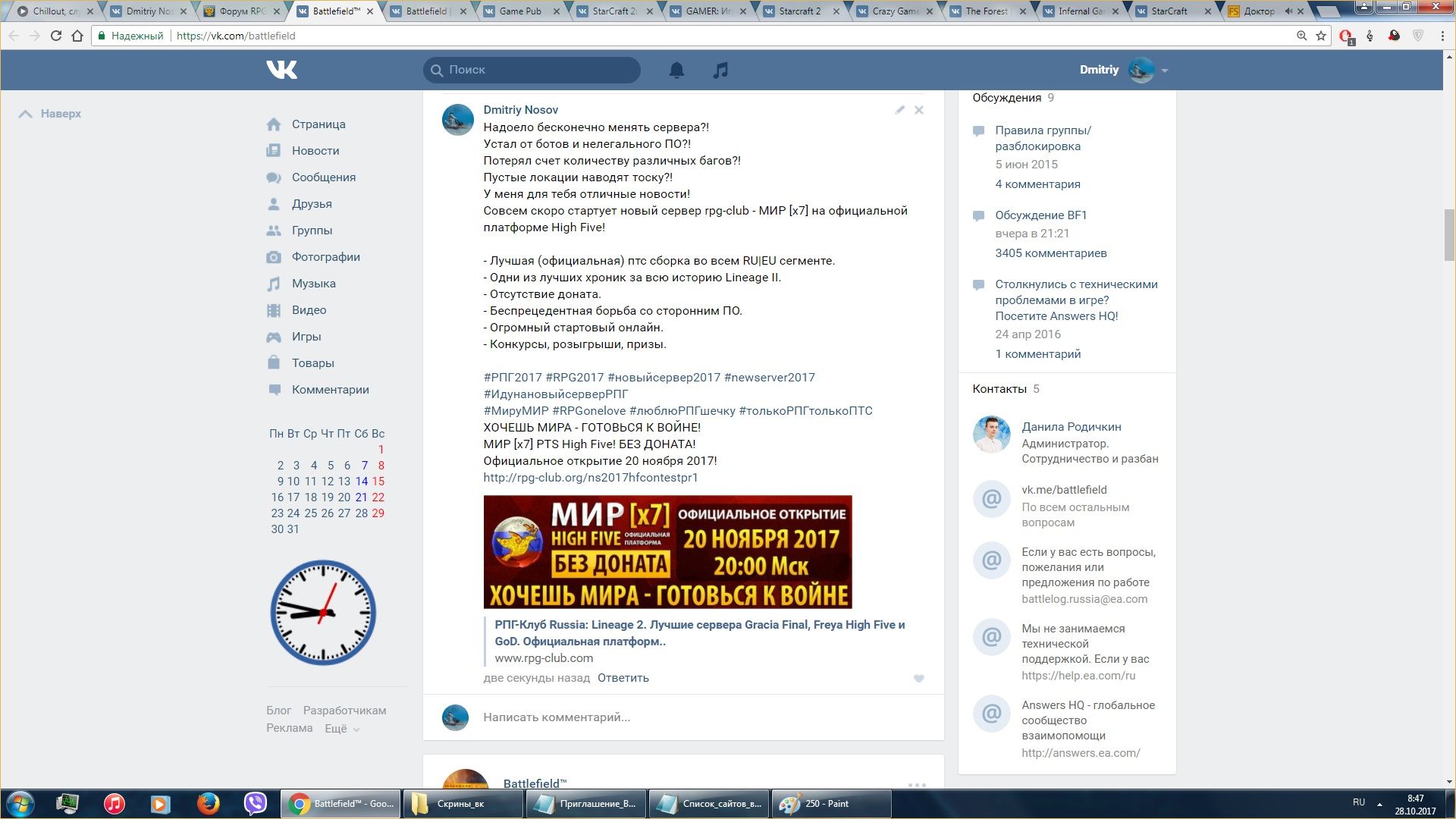Click the МИР x7 banner image

[667, 551]
